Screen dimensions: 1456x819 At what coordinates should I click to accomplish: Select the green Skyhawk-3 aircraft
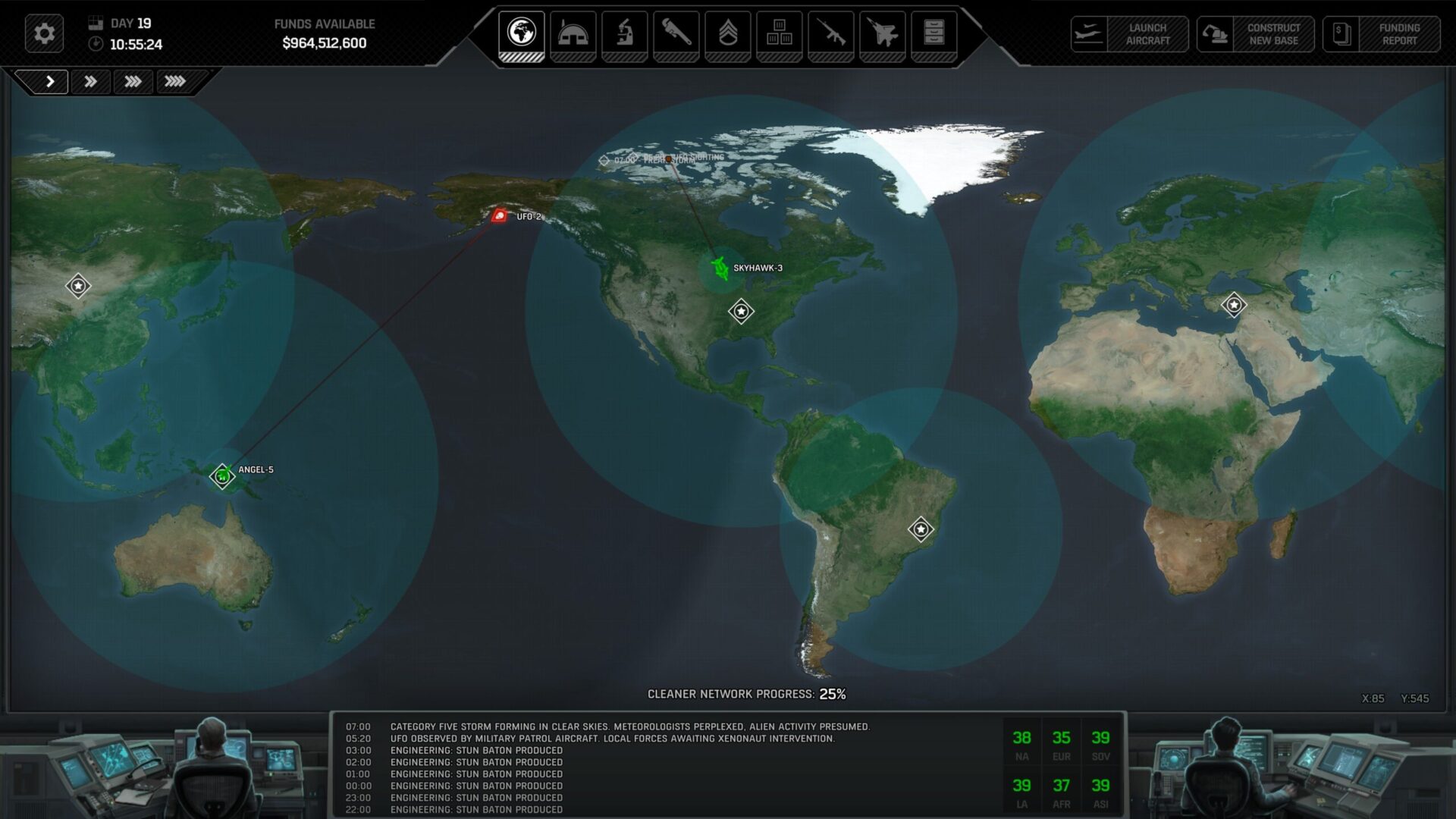(720, 268)
